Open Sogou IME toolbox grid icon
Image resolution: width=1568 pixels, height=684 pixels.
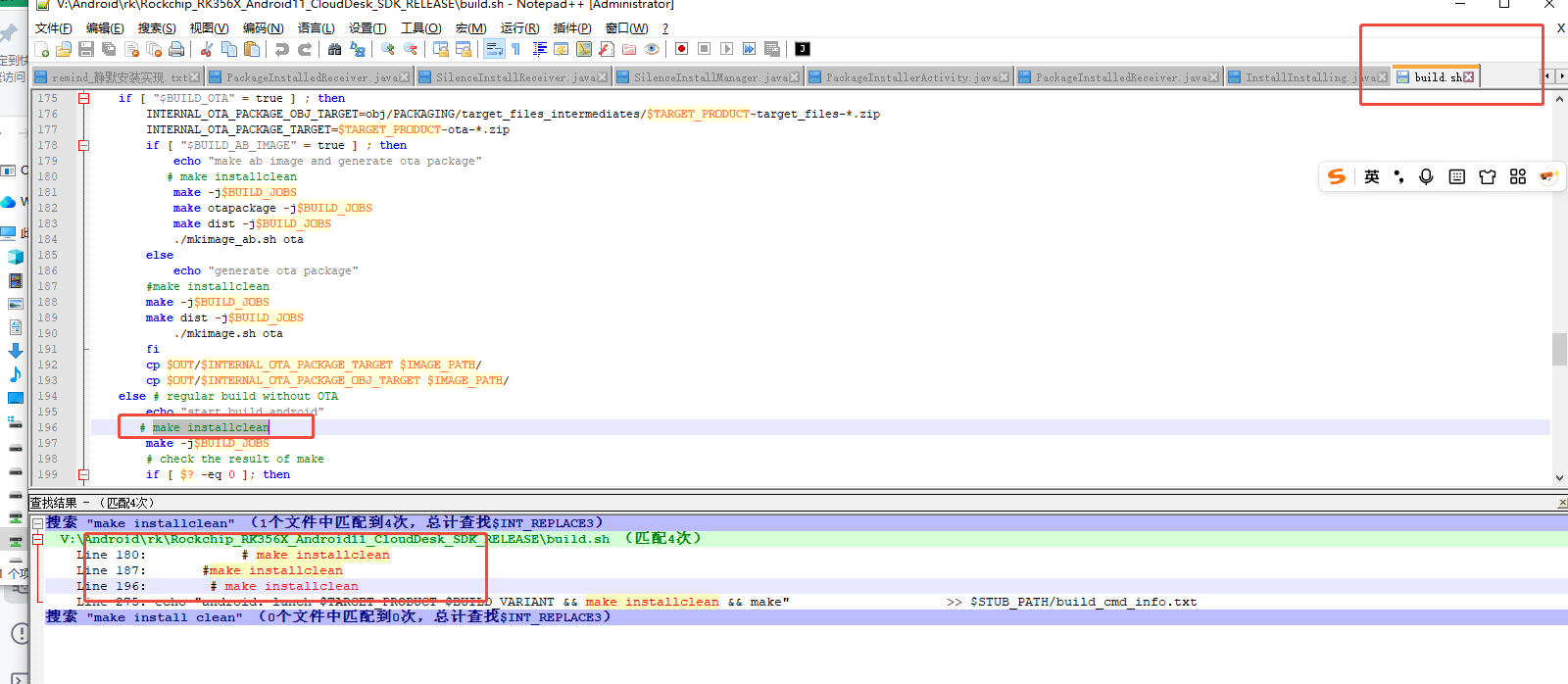[x=1518, y=176]
